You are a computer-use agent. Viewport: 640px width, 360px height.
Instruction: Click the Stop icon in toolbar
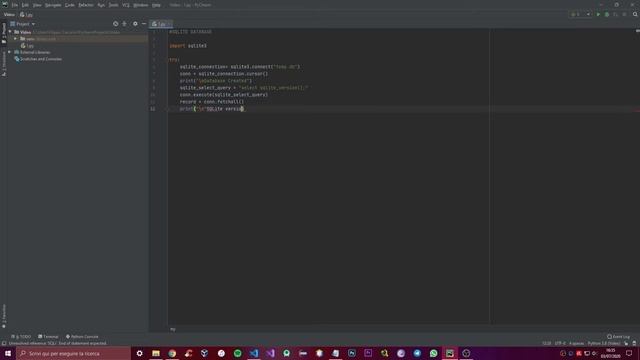point(624,14)
